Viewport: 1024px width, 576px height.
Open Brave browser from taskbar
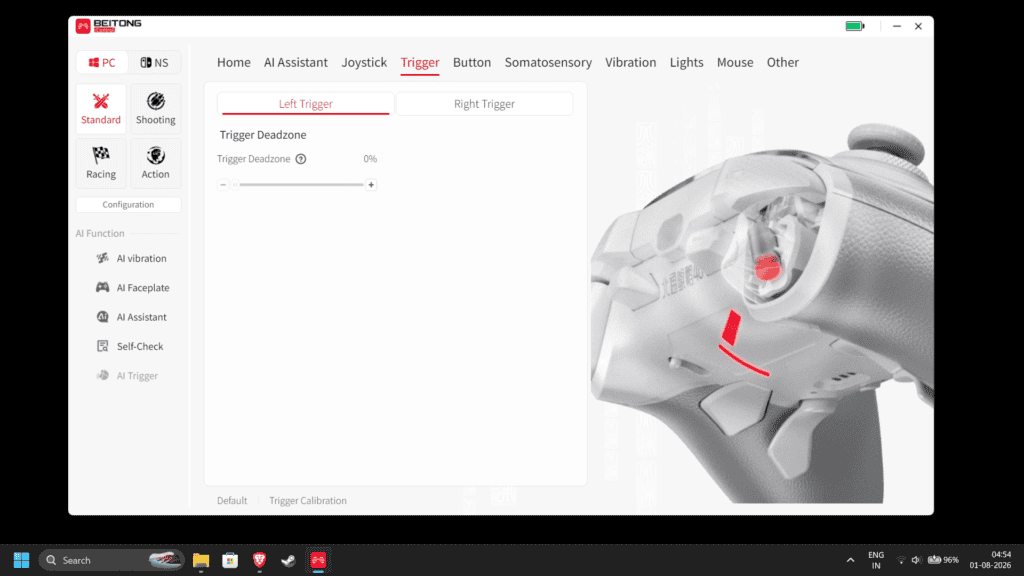259,560
